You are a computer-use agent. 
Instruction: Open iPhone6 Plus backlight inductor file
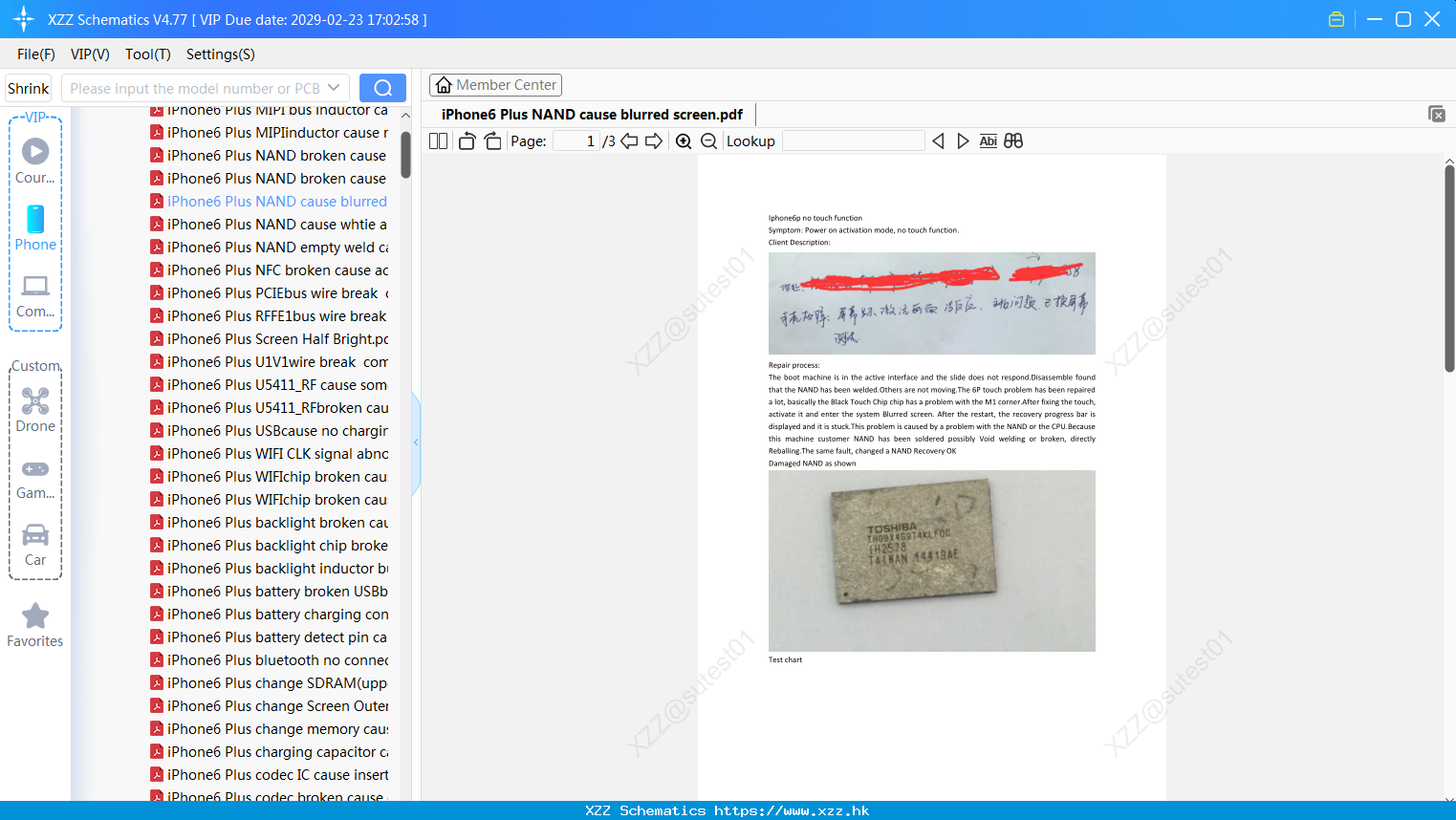click(269, 569)
